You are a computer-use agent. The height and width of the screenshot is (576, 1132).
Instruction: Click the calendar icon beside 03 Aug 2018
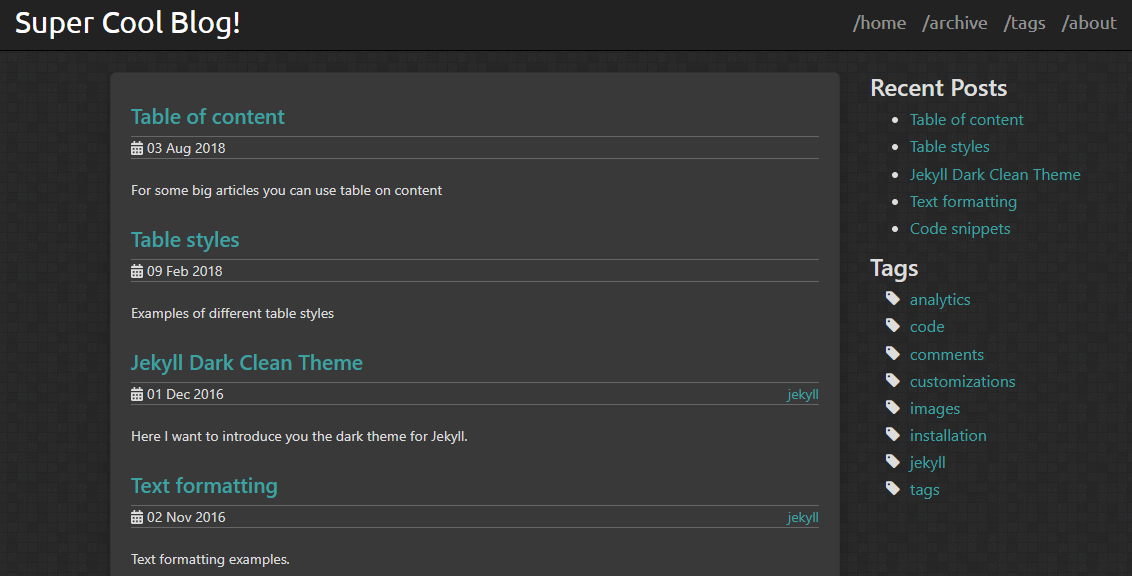point(136,148)
